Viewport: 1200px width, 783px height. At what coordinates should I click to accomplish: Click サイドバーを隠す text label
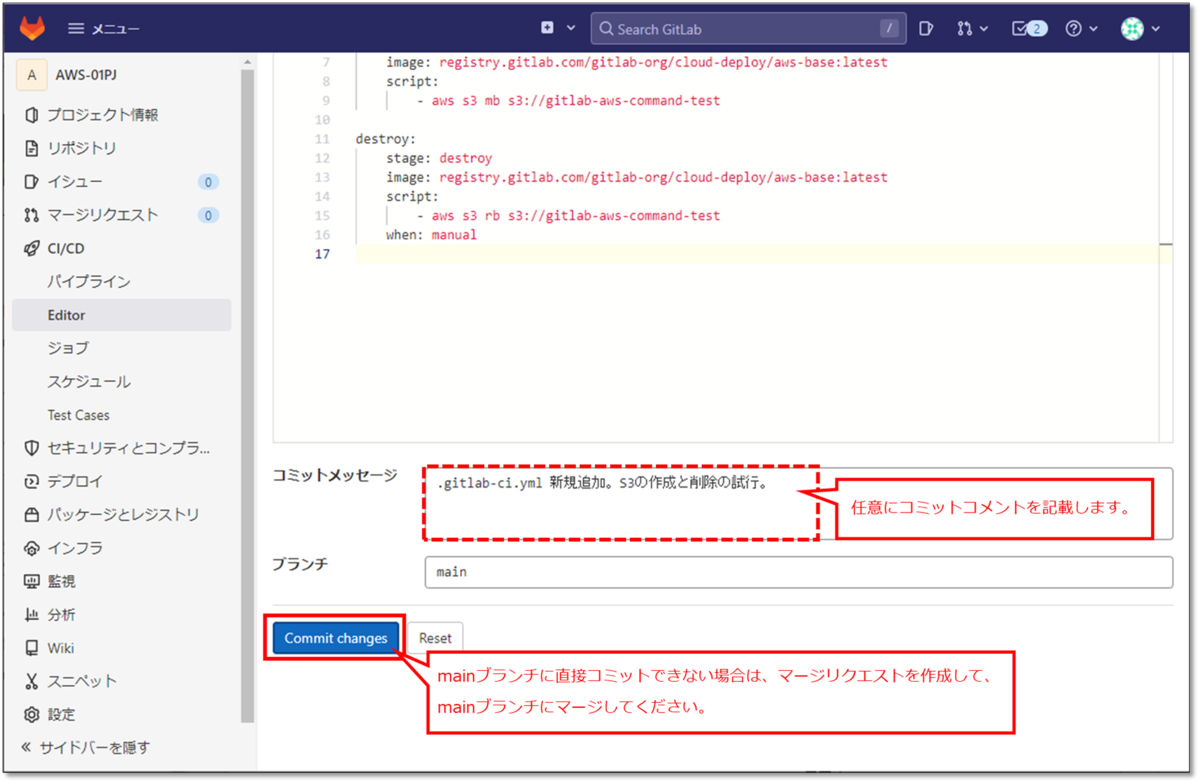[94, 747]
